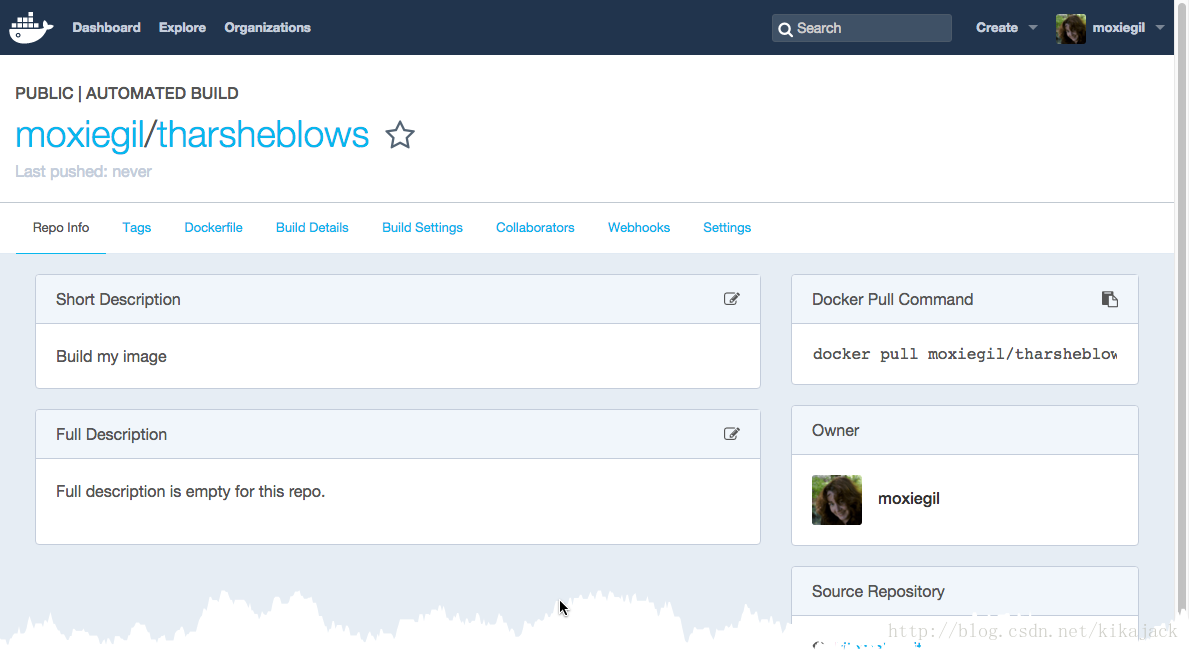Open the Dashboard page

(106, 27)
